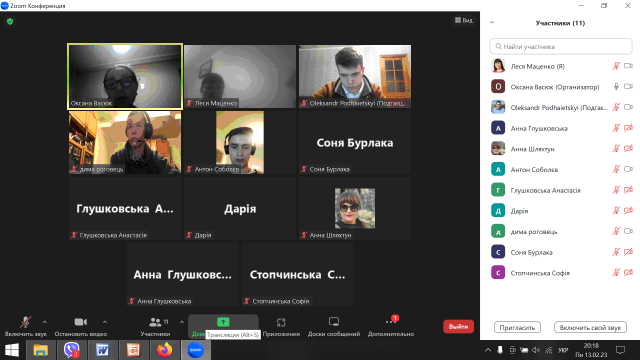Screen dimensions: 640x360
Task: Click Соня Бурлака's disabled camera icon
Action: tap(629, 252)
